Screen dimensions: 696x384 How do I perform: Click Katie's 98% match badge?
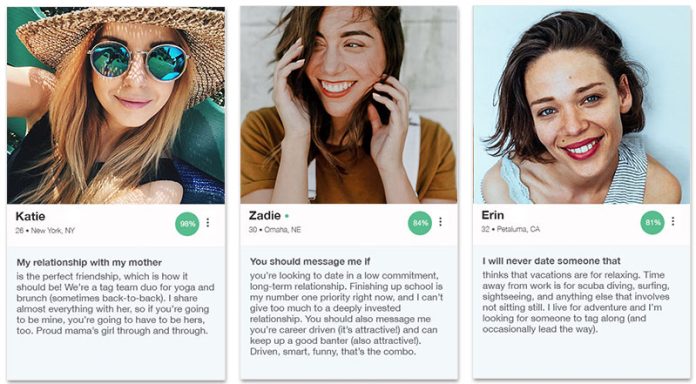click(x=187, y=224)
